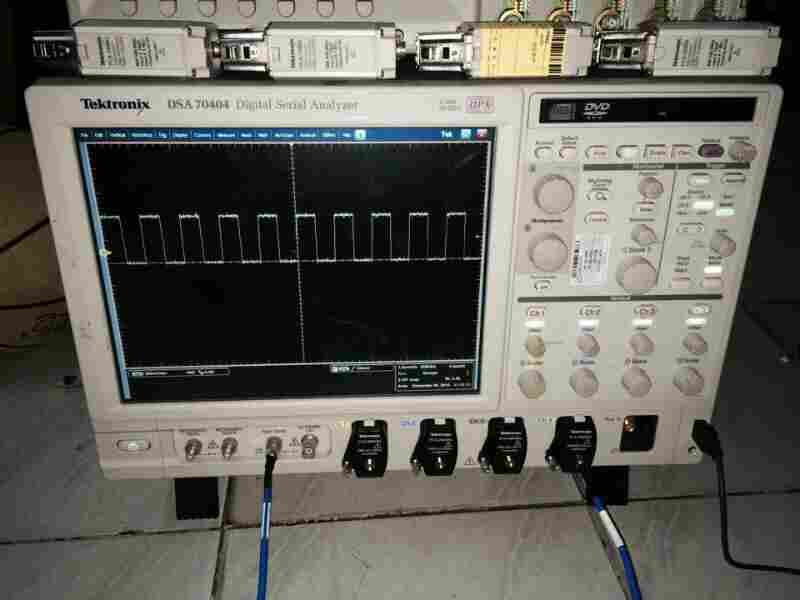Image resolution: width=800 pixels, height=600 pixels.
Task: Open the File menu on screen
Action: coord(86,134)
